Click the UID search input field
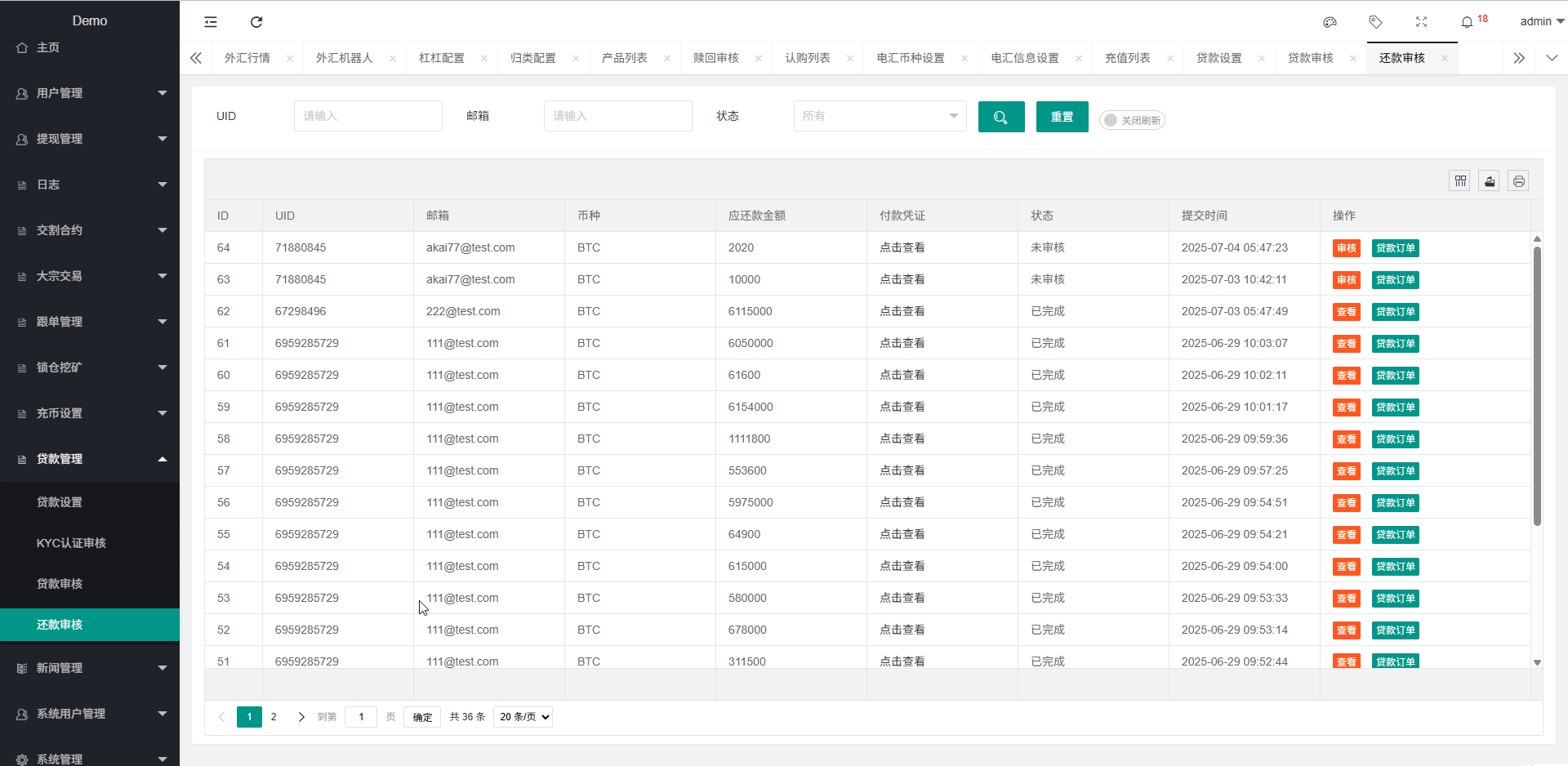The image size is (1568, 766). pos(367,116)
